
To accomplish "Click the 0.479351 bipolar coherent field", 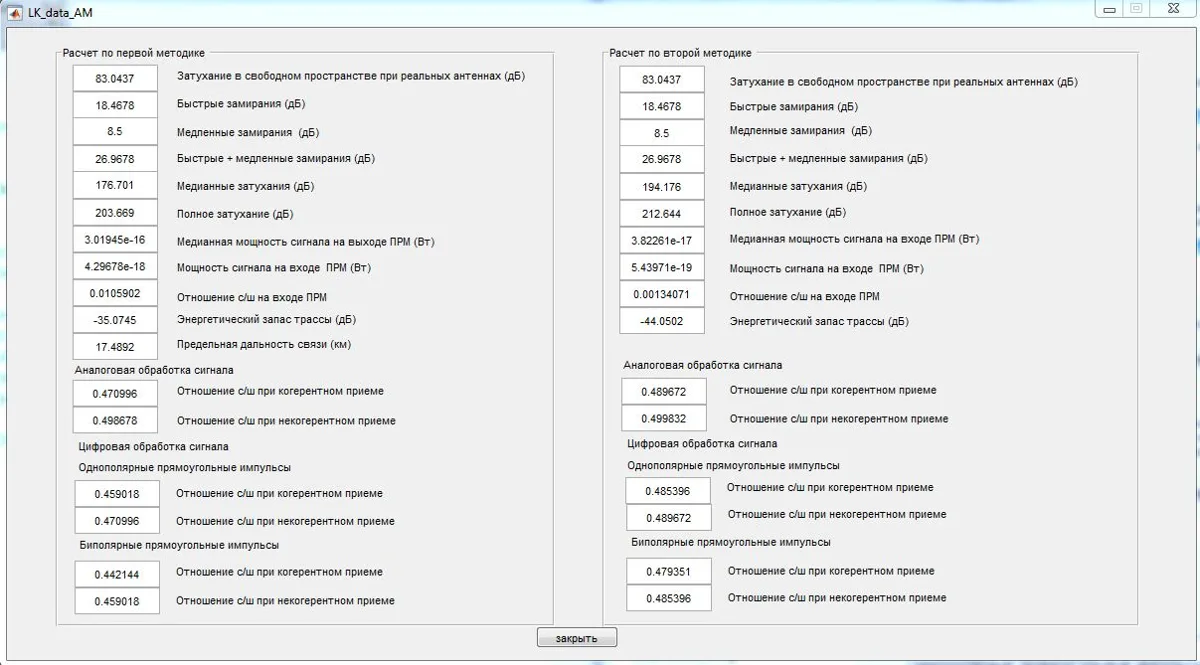I will pos(669,571).
